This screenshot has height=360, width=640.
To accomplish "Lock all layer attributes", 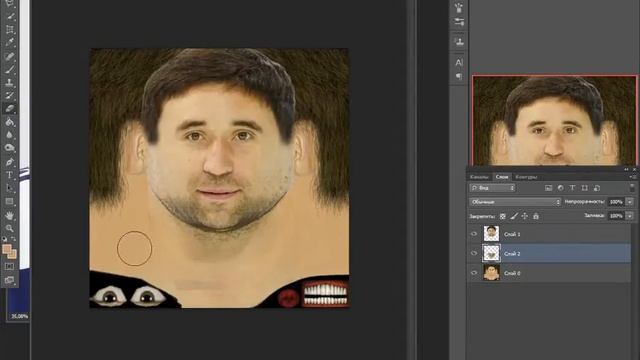I will coord(536,216).
